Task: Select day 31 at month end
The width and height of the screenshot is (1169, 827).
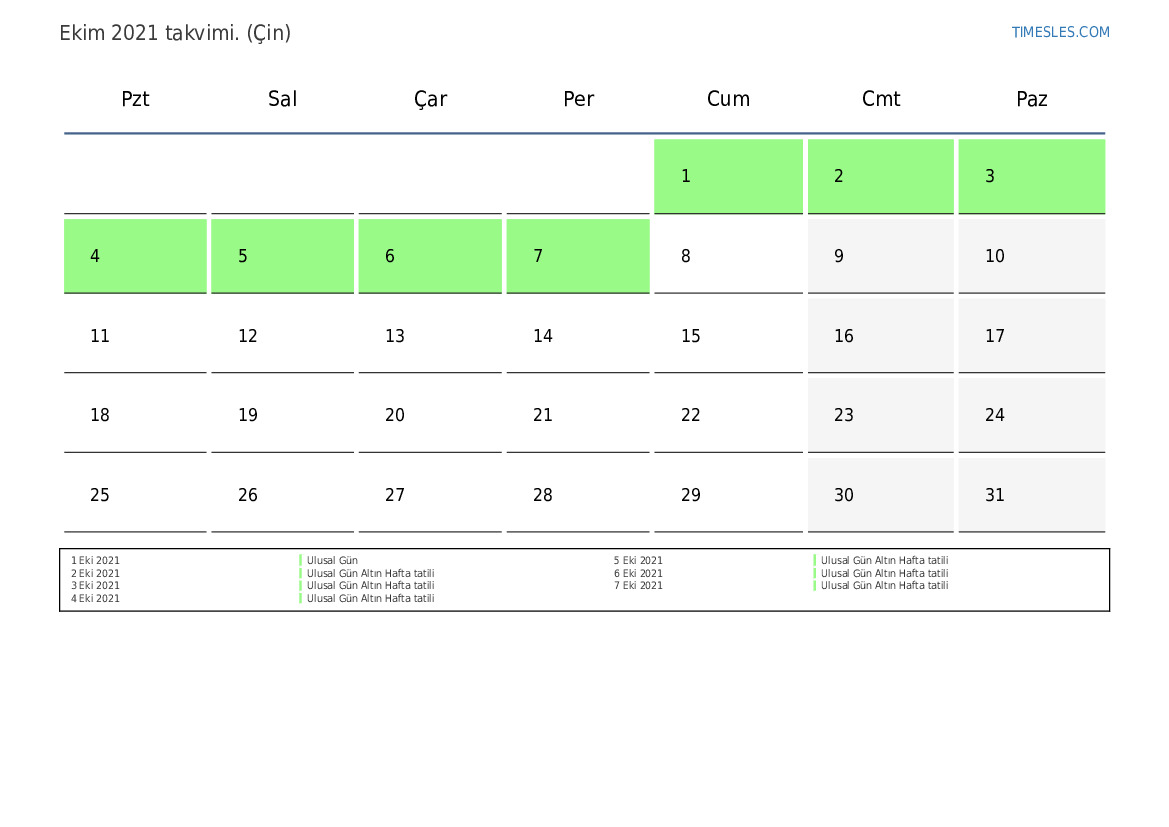Action: (x=1031, y=495)
